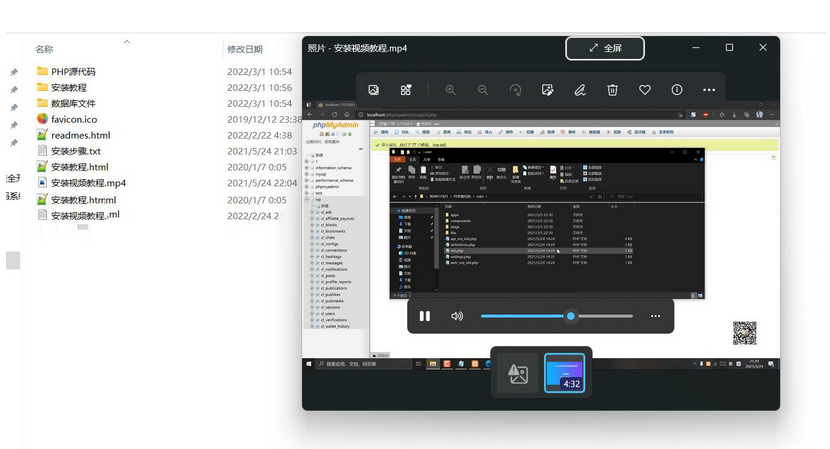The height and width of the screenshot is (449, 830).
Task: Select the PHP源代码 folder
Action: (x=73, y=72)
